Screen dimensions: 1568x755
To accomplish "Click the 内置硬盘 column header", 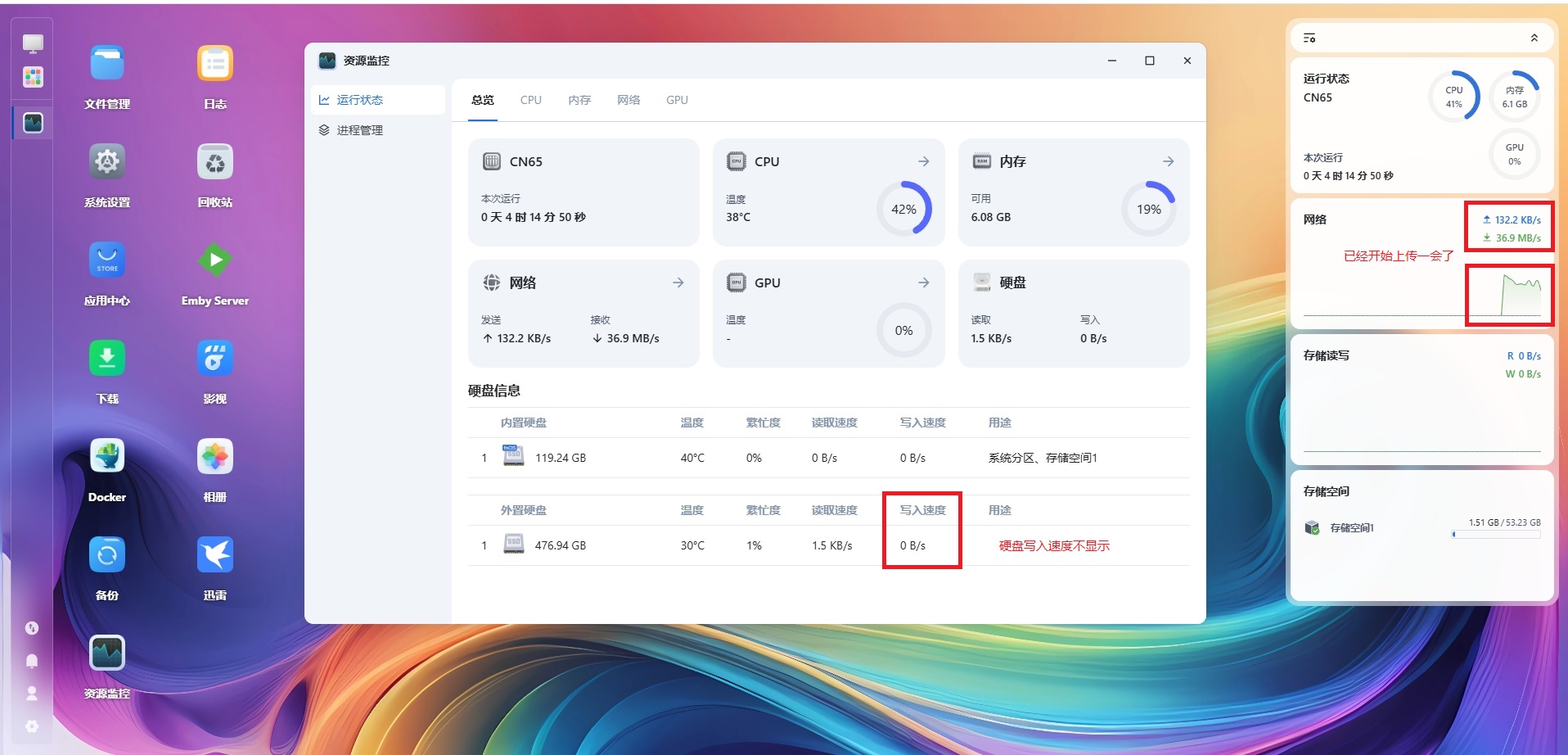I will pyautogui.click(x=524, y=423).
